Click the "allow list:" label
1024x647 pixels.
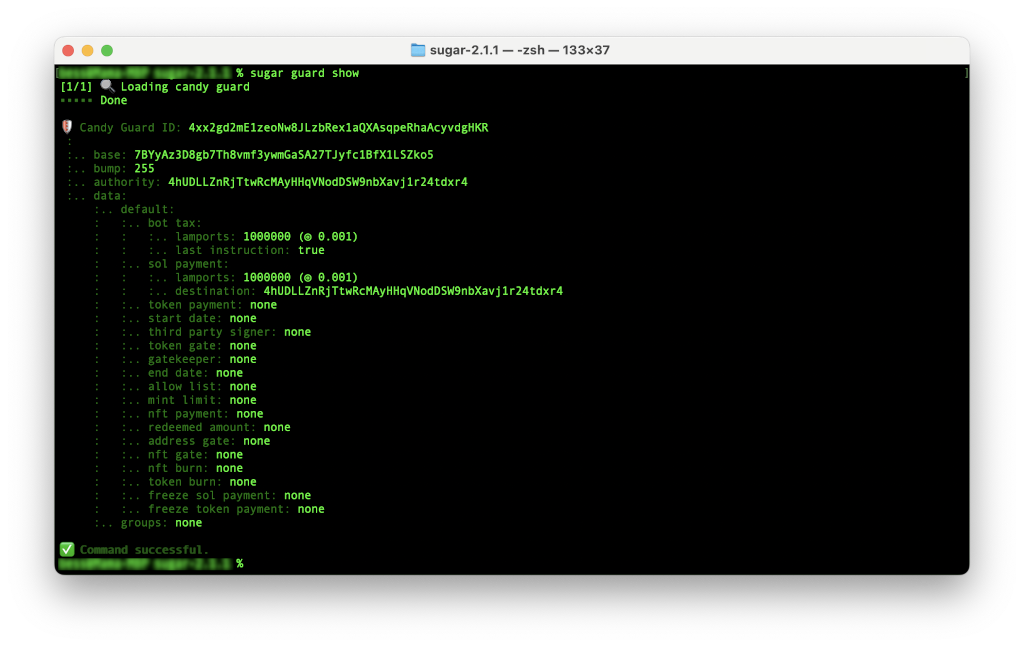[x=185, y=387]
